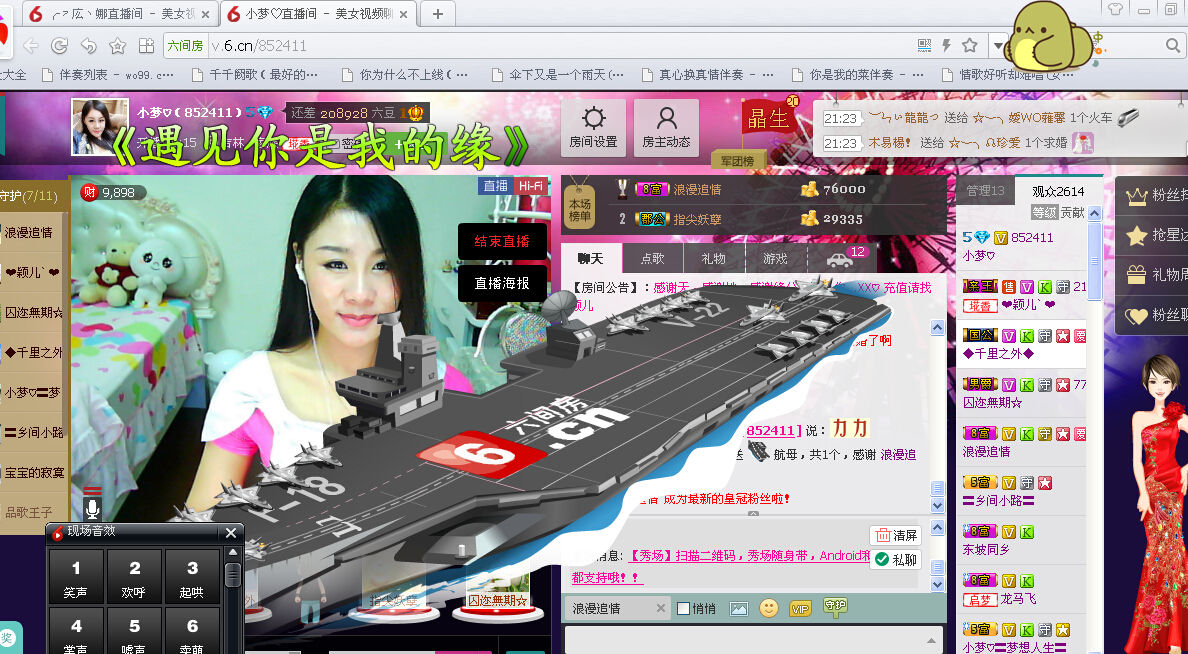This screenshot has width=1188, height=654.
Task: Click the browser address bar URL v.6.cn/852411
Action: 259,45
